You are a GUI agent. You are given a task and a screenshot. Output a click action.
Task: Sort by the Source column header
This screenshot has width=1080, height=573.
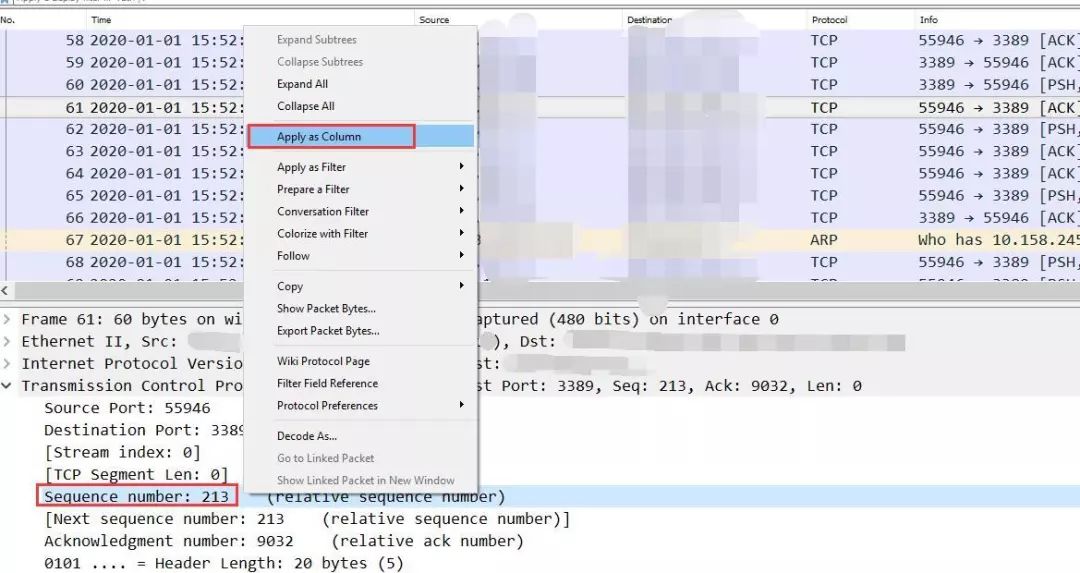[x=519, y=20]
